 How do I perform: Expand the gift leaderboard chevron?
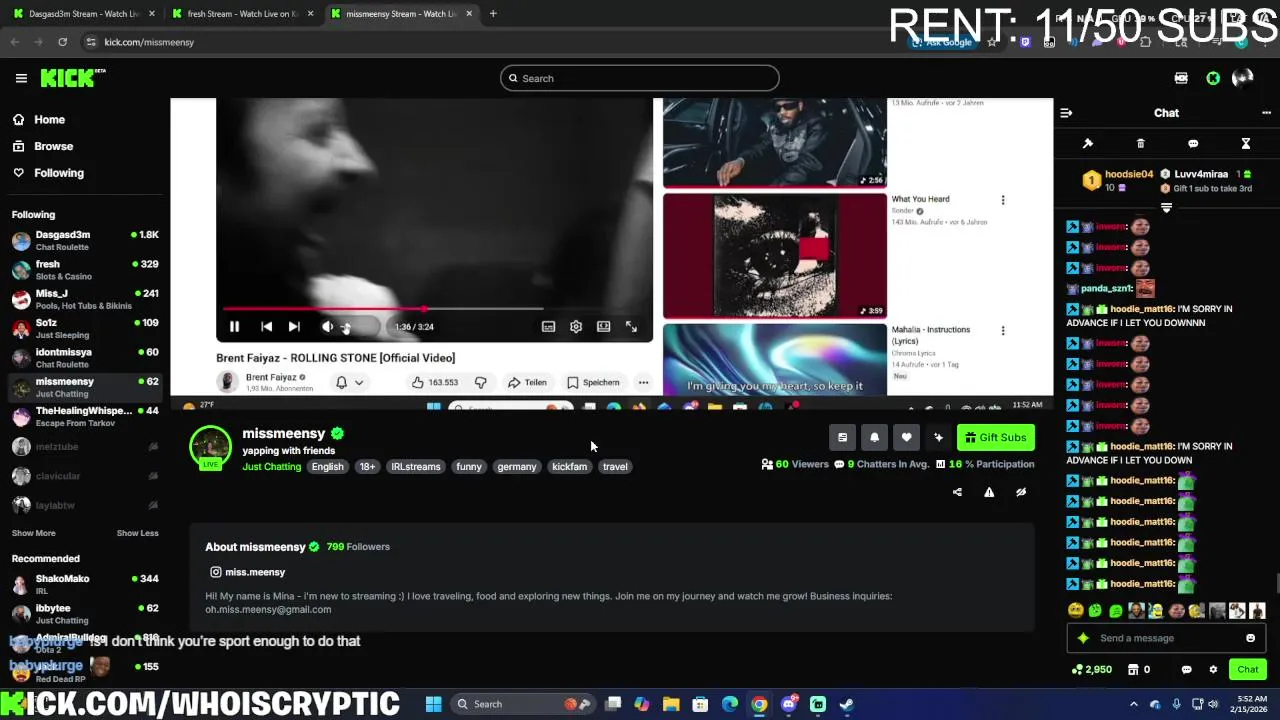point(1166,207)
